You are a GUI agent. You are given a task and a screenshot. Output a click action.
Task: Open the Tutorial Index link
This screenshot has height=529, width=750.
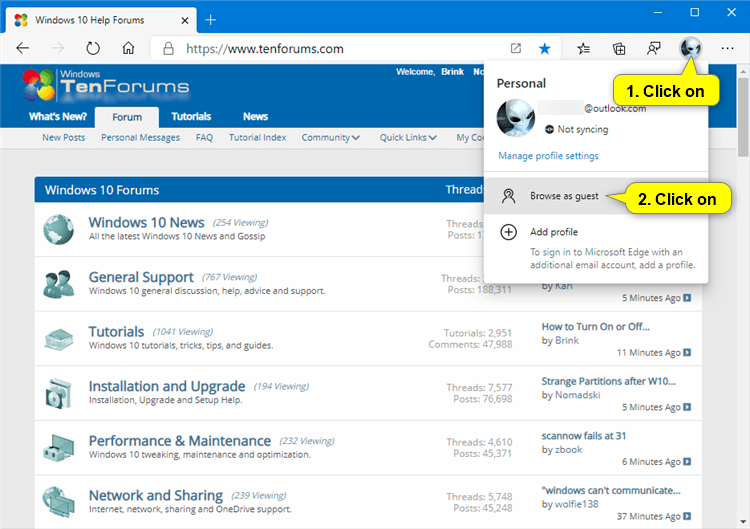click(x=257, y=138)
